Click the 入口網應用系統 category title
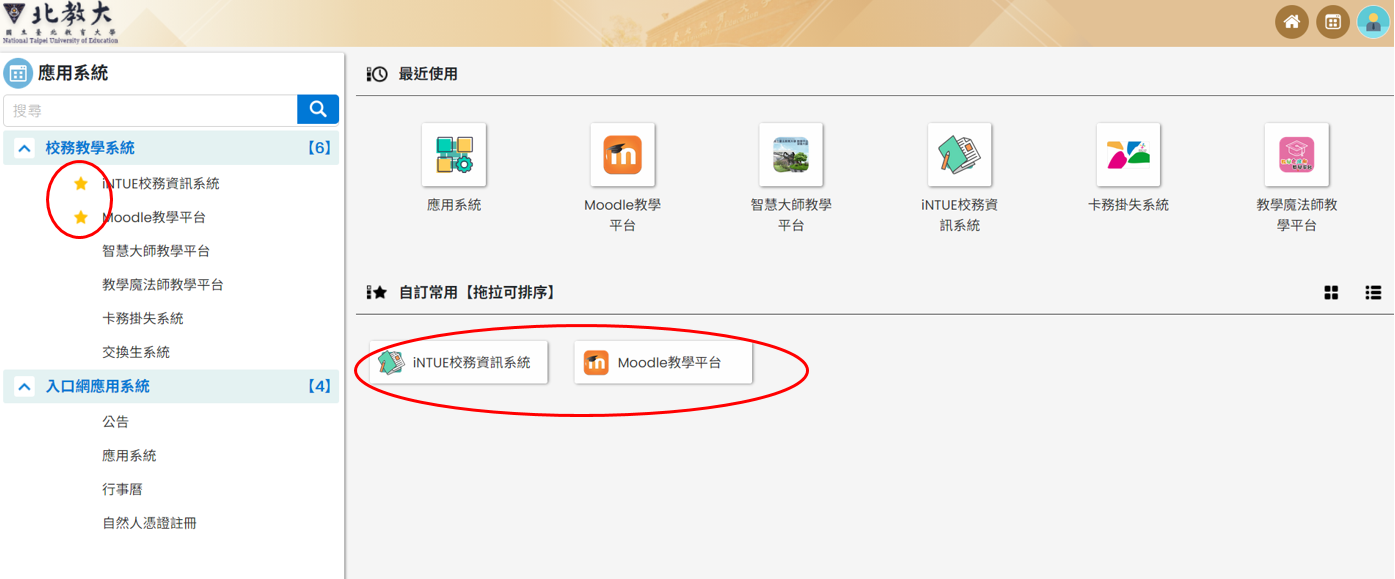 [x=98, y=387]
